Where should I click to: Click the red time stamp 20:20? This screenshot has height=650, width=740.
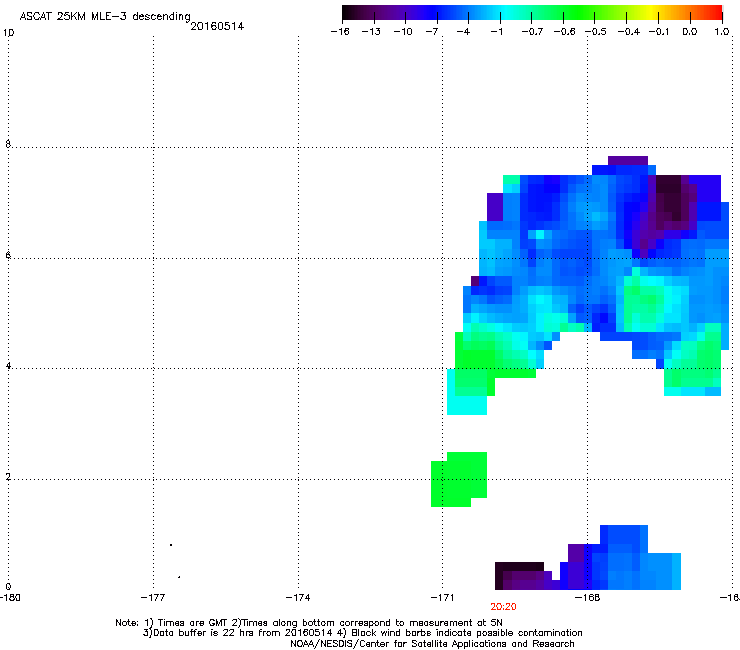click(x=503, y=607)
